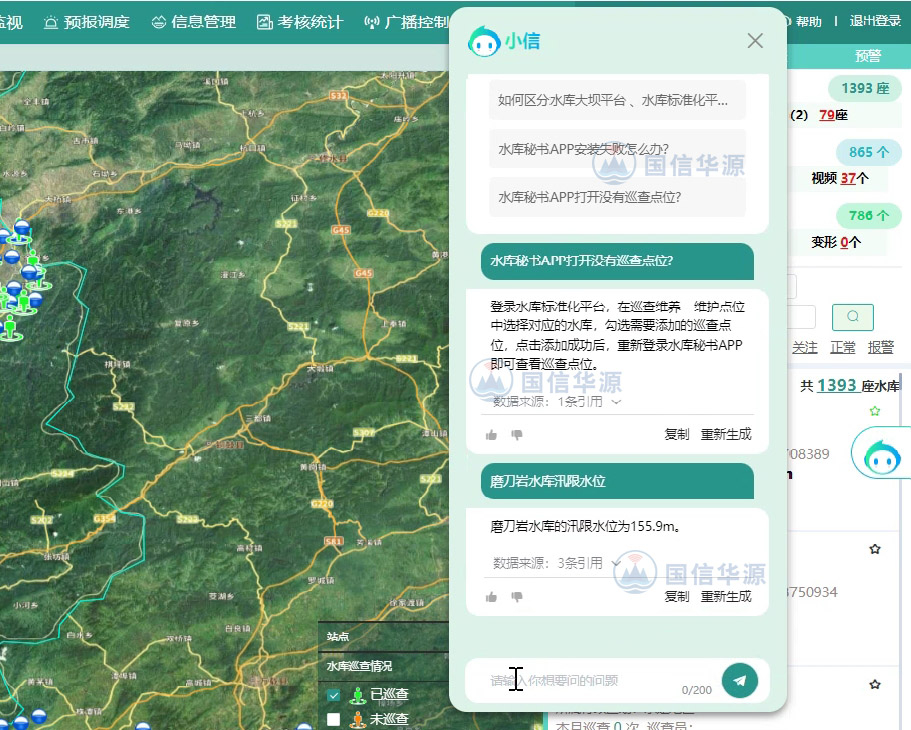The width and height of the screenshot is (911, 730).
Task: Regenerate the 汛限水位 answer via 重新生成
Action: point(726,596)
